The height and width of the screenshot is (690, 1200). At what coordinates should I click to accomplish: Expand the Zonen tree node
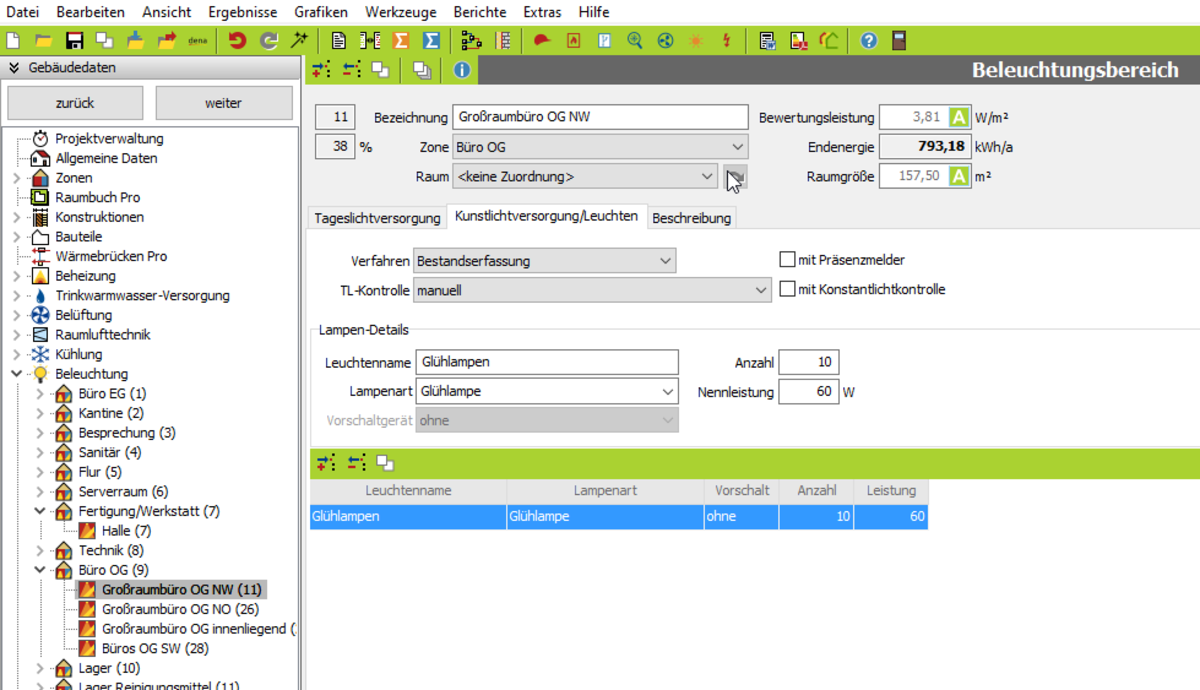tap(16, 178)
